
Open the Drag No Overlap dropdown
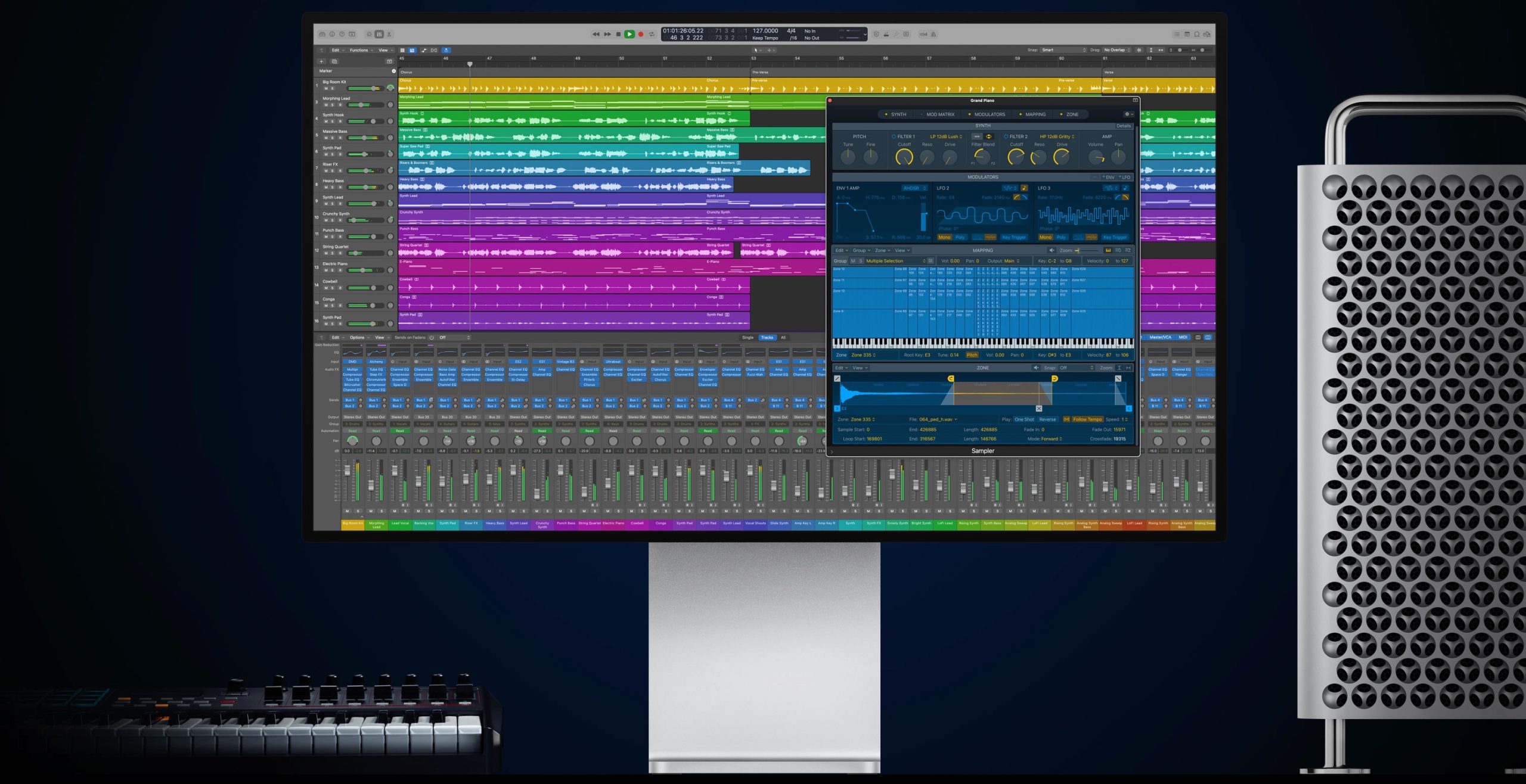(1116, 50)
